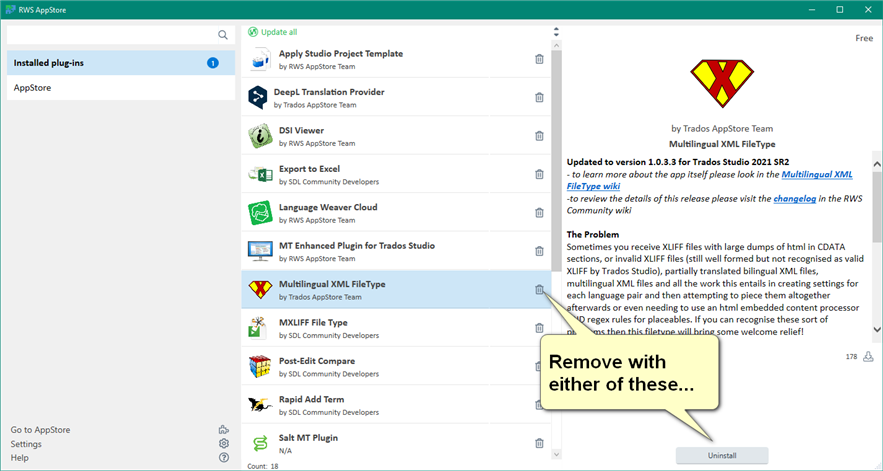Click the download count icon

click(868, 357)
